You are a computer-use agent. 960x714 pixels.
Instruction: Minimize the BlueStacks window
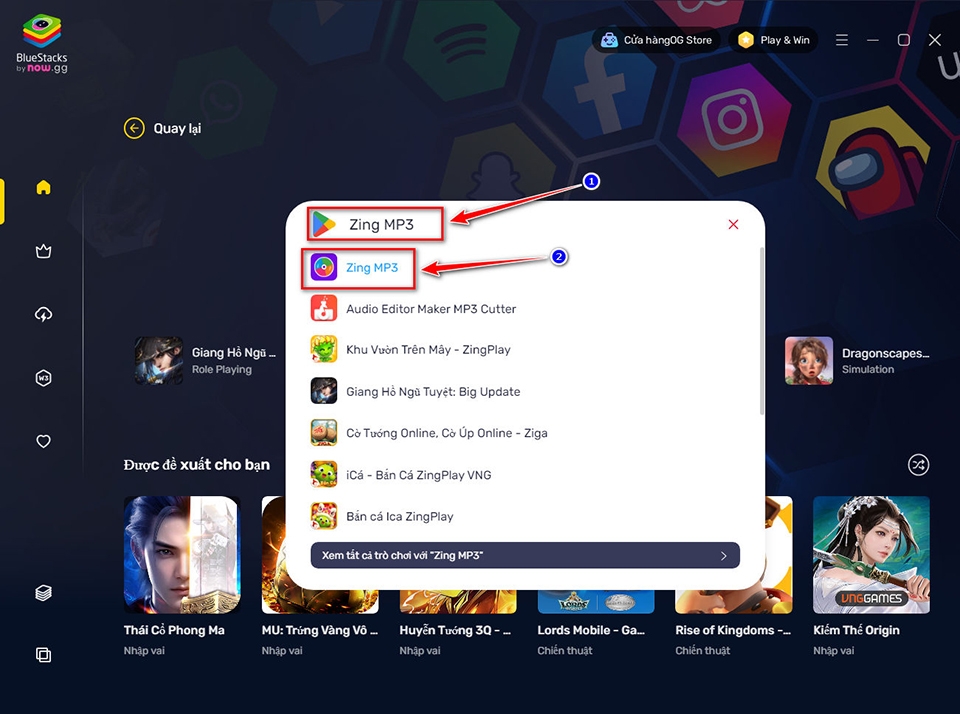[x=873, y=40]
